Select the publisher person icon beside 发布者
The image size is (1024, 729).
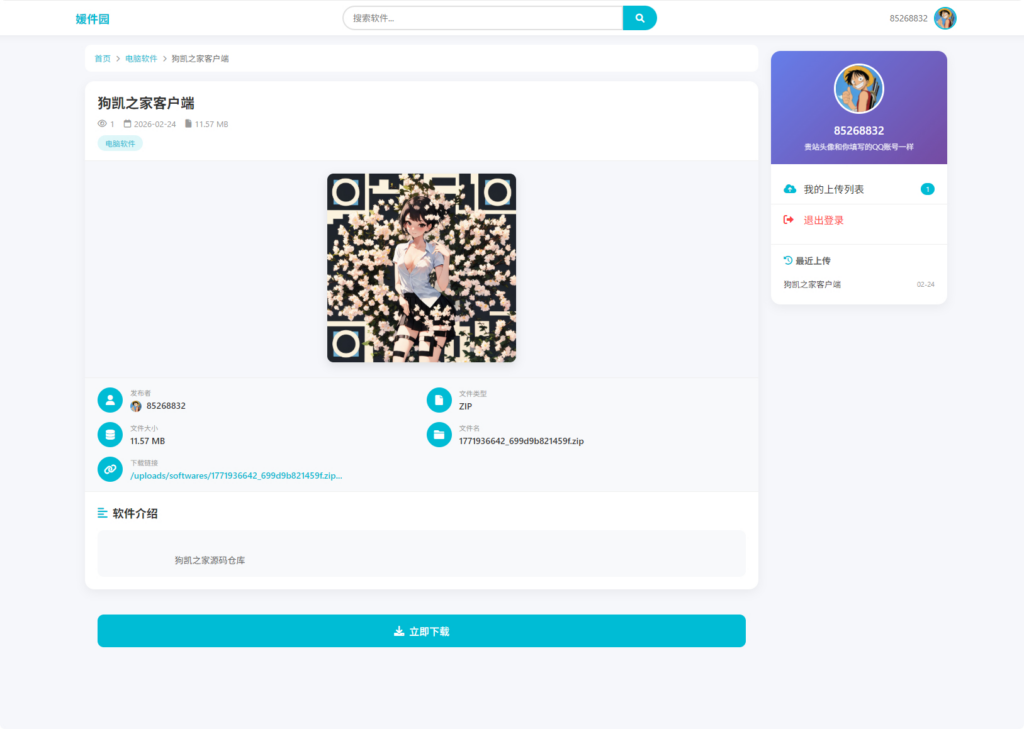coord(109,399)
